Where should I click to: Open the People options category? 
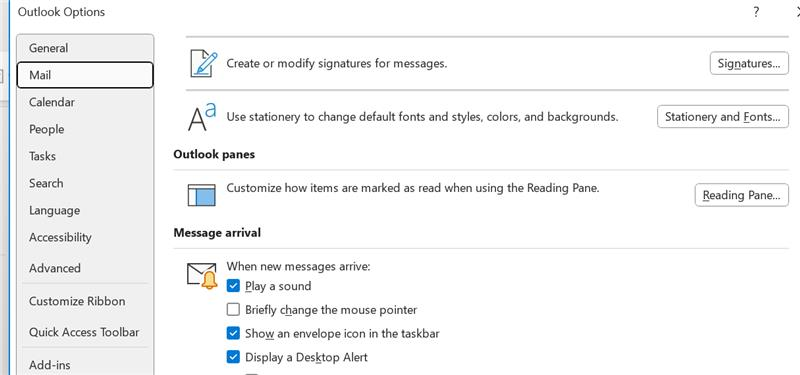85,129
